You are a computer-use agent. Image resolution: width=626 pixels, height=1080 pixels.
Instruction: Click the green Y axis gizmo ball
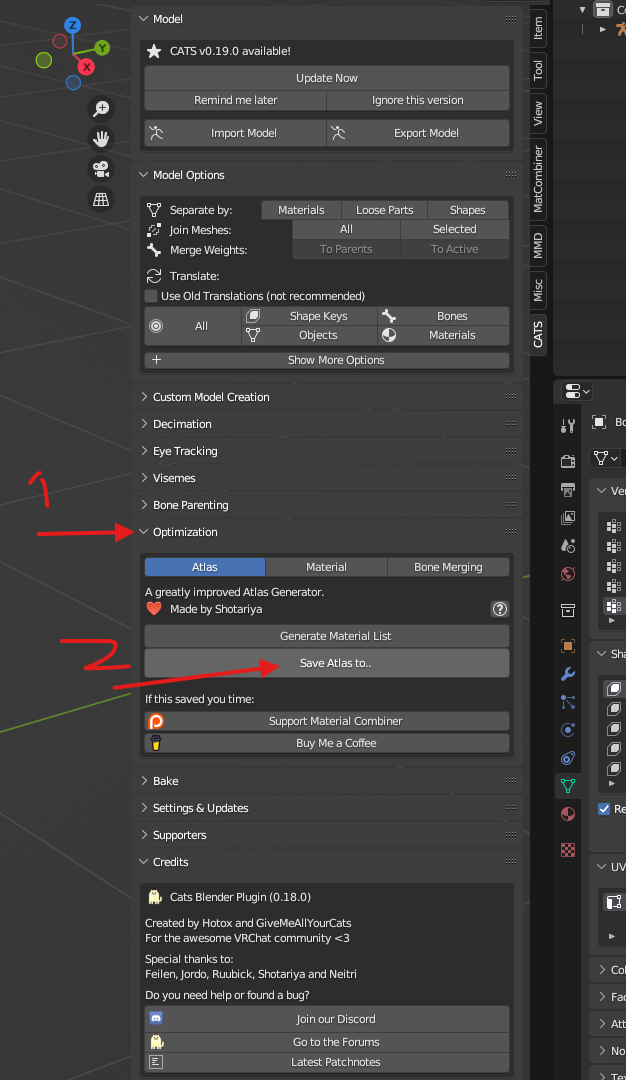pos(103,48)
